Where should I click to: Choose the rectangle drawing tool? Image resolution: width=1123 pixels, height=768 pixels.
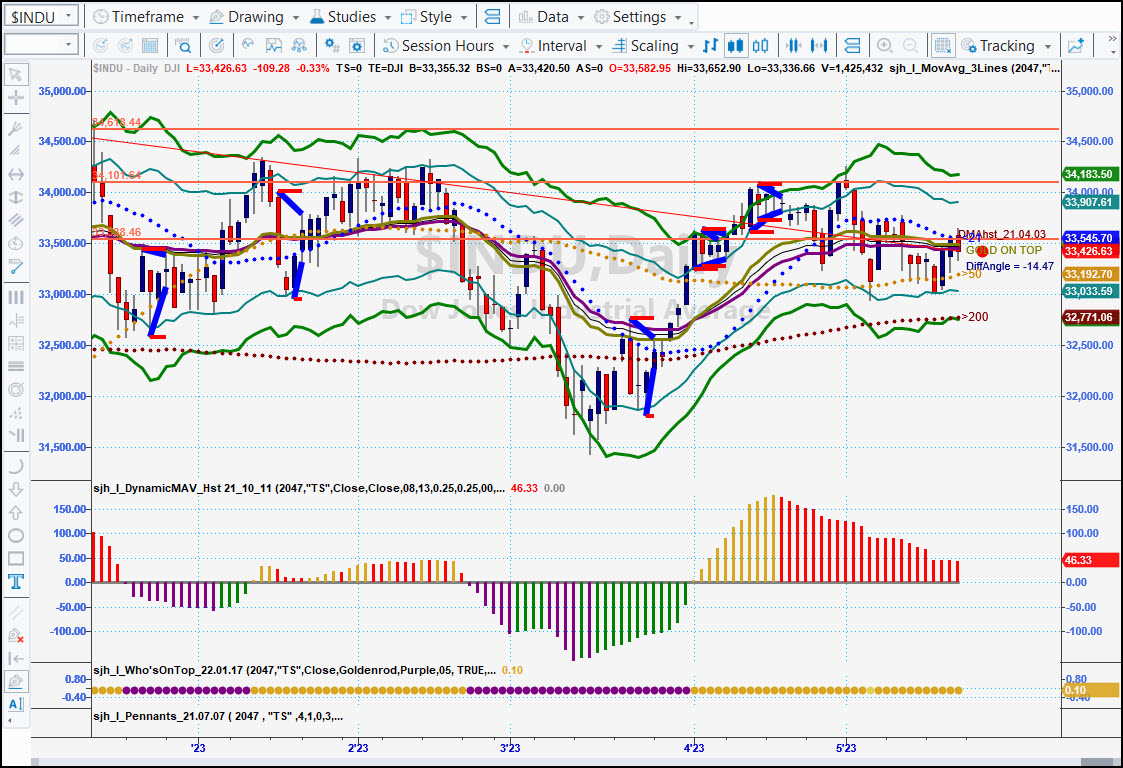[x=16, y=558]
